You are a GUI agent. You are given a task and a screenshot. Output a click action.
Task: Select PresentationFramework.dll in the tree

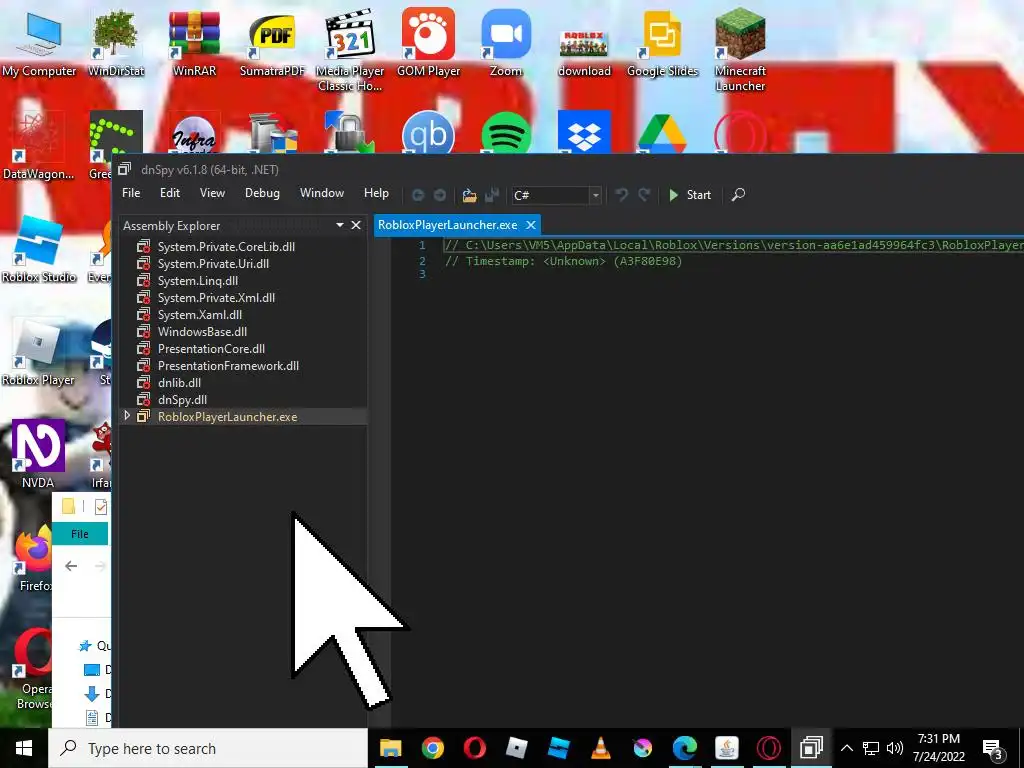[228, 366]
